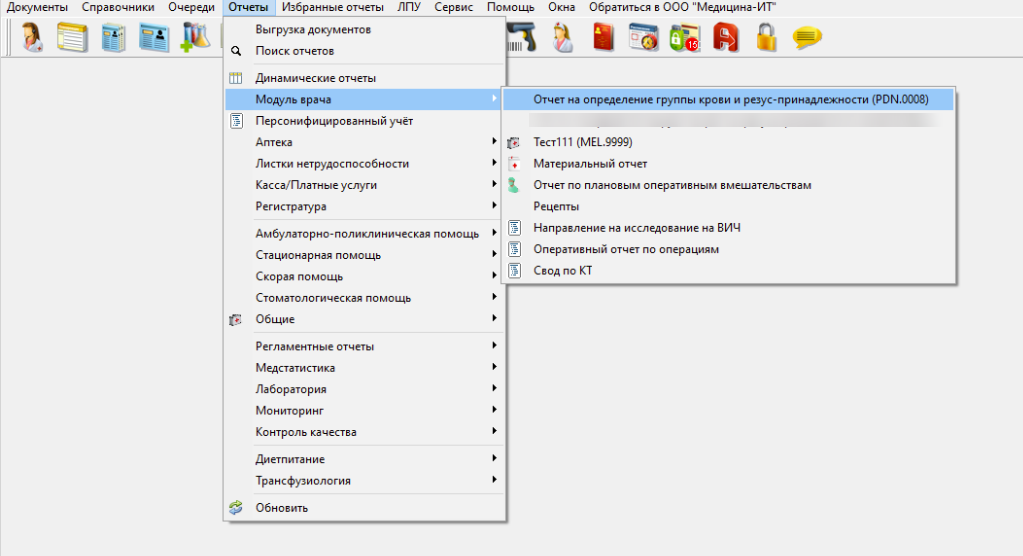The width and height of the screenshot is (1023, 556).
Task: Open the Избранные отчеты menu
Action: pyautogui.click(x=333, y=7)
